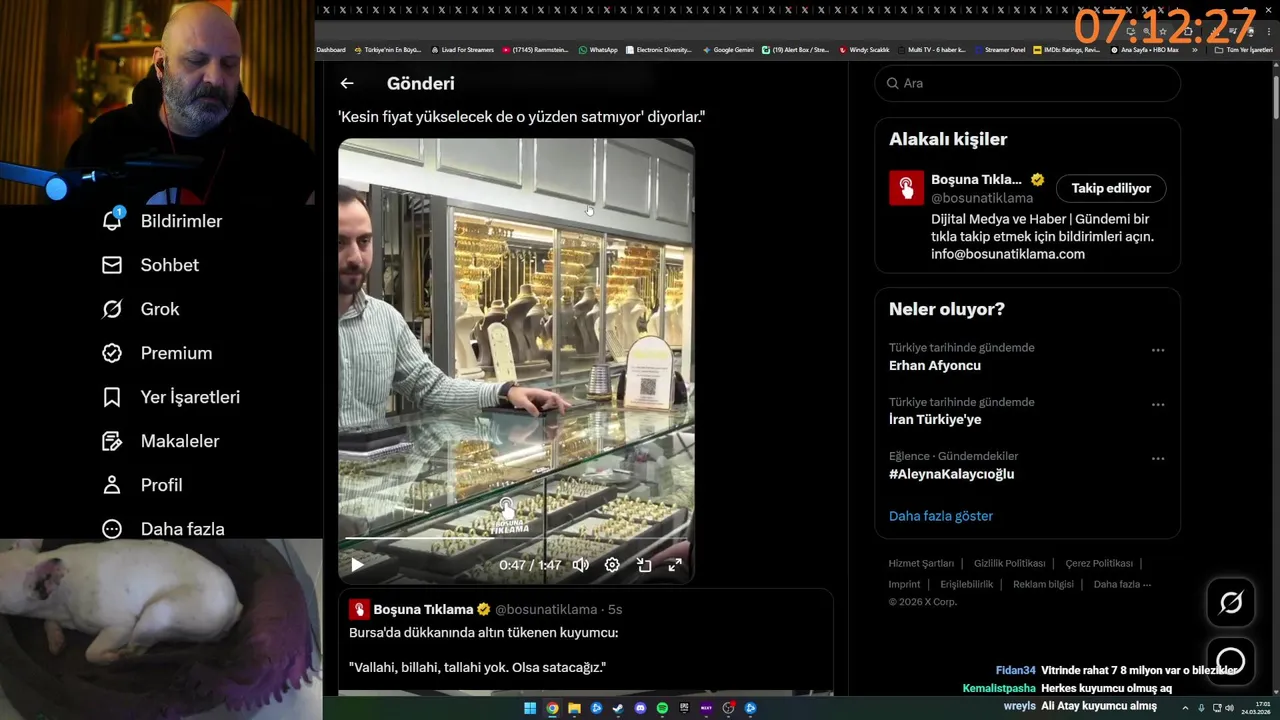
Task: Open the floating Grok button
Action: click(1231, 602)
